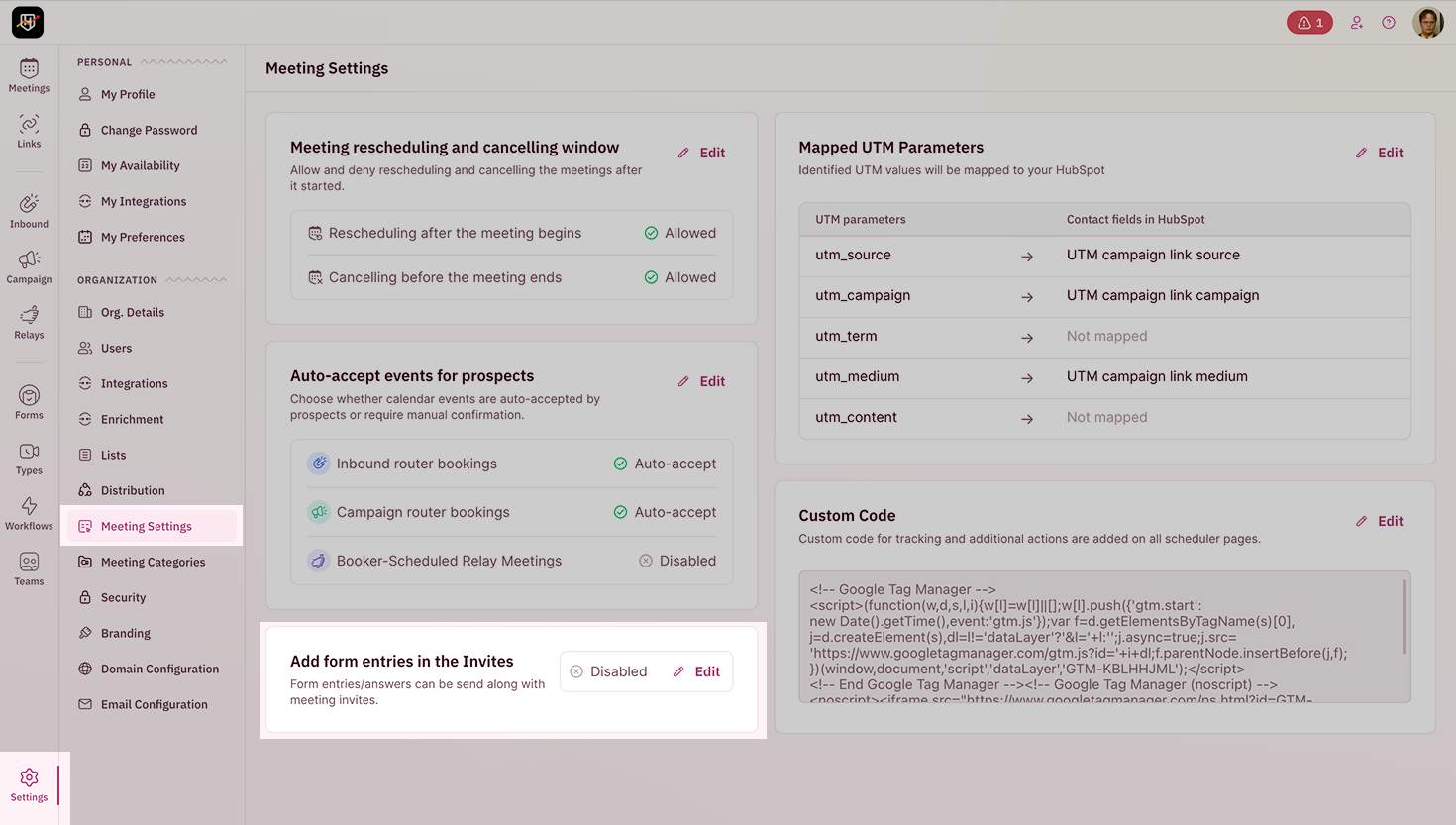
Task: Select the Workflows icon
Action: (29, 510)
